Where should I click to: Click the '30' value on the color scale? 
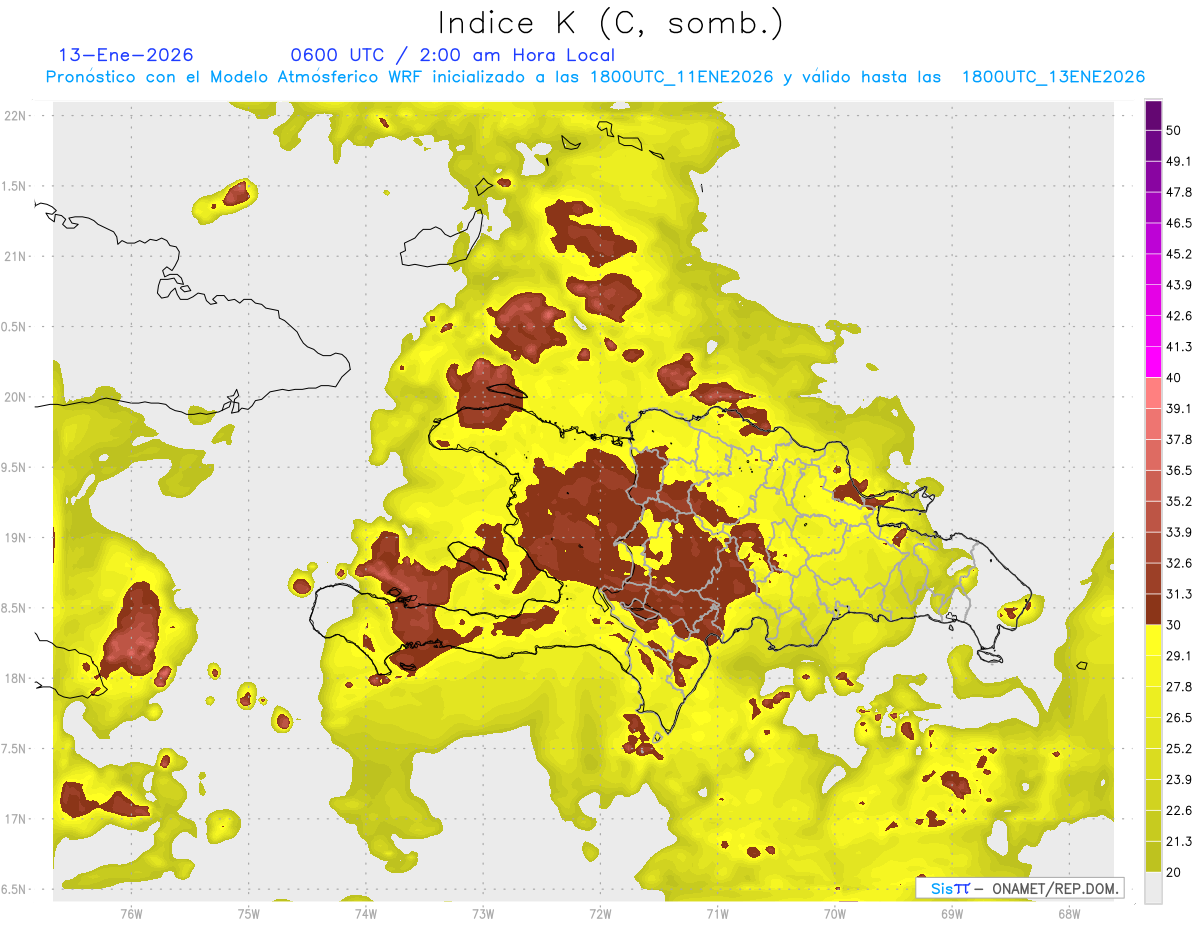click(x=1174, y=624)
